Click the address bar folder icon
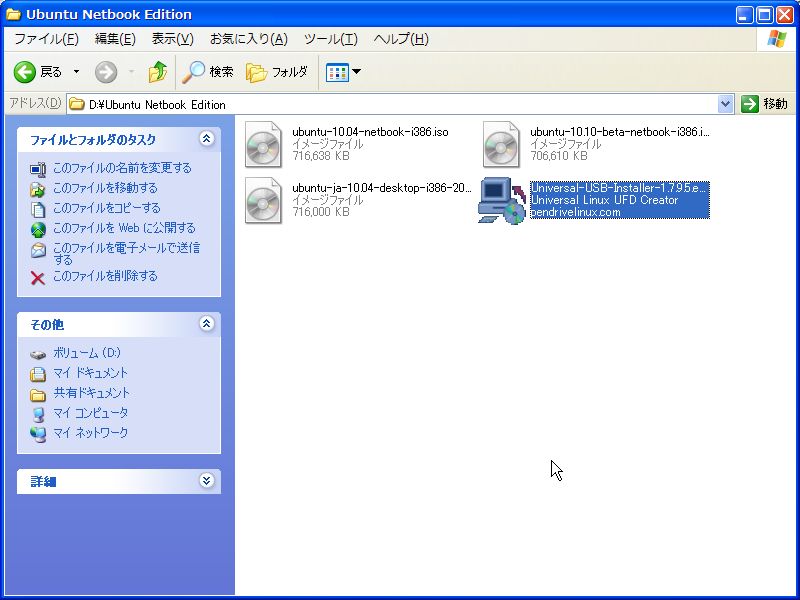Image resolution: width=800 pixels, height=600 pixels. click(x=77, y=105)
